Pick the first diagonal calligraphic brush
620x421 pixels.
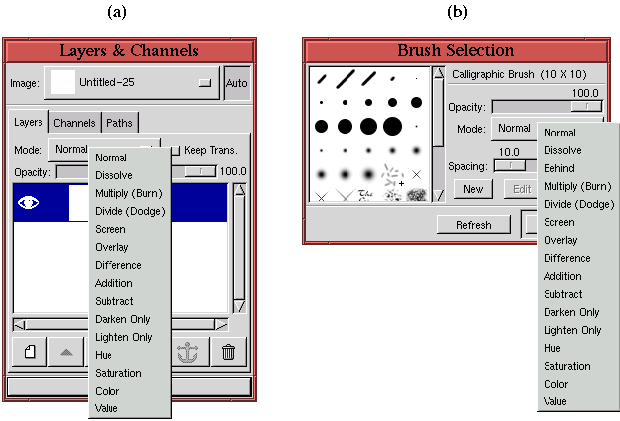tap(321, 78)
